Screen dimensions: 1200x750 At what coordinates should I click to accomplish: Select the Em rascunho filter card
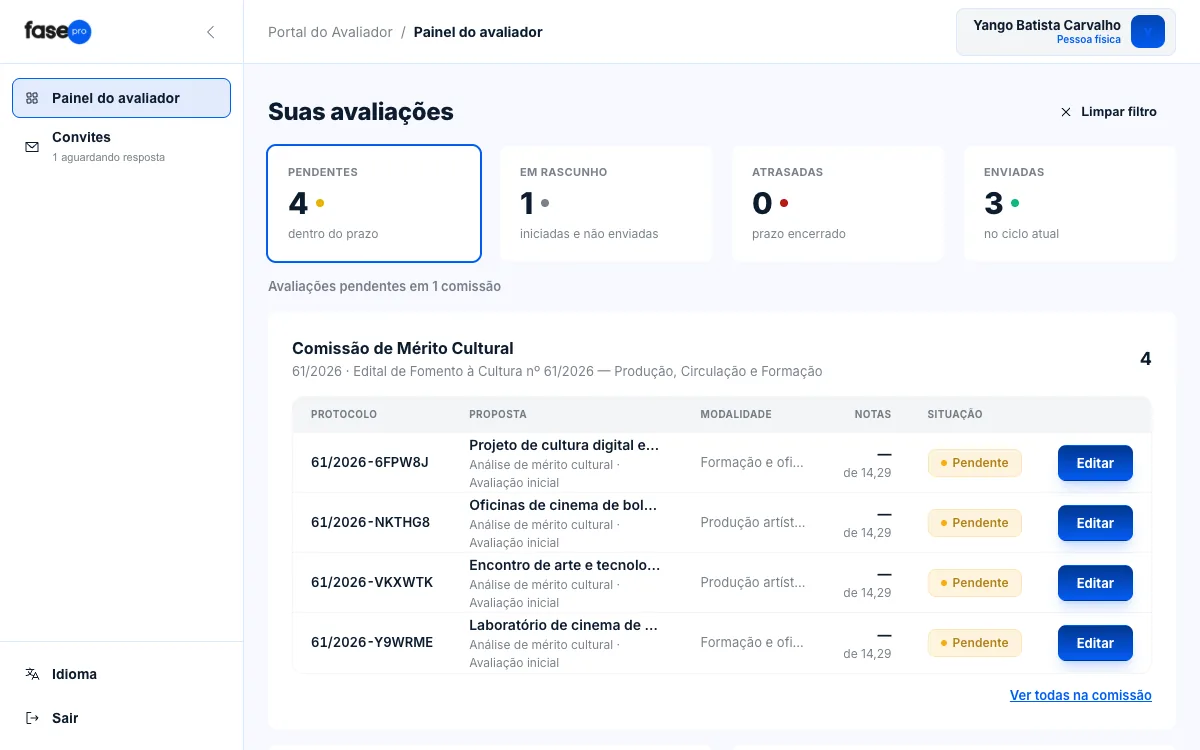(606, 203)
